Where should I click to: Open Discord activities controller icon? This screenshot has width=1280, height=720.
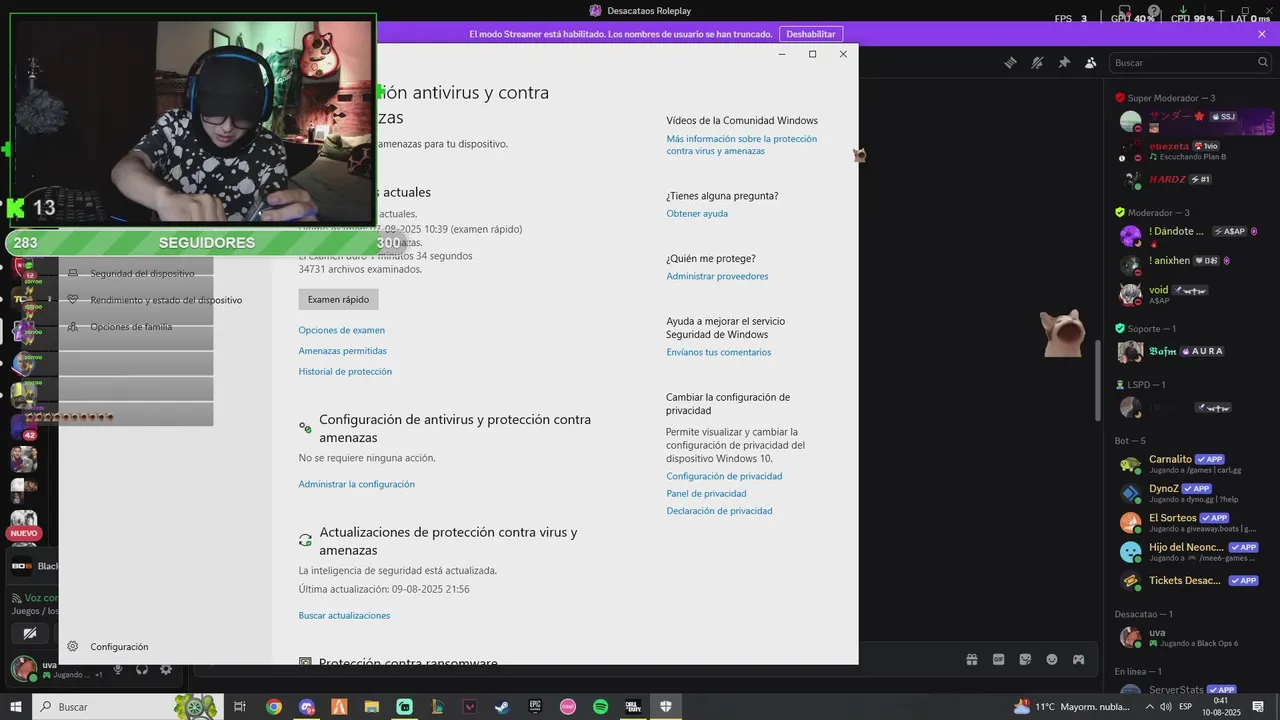[x=1079, y=660]
